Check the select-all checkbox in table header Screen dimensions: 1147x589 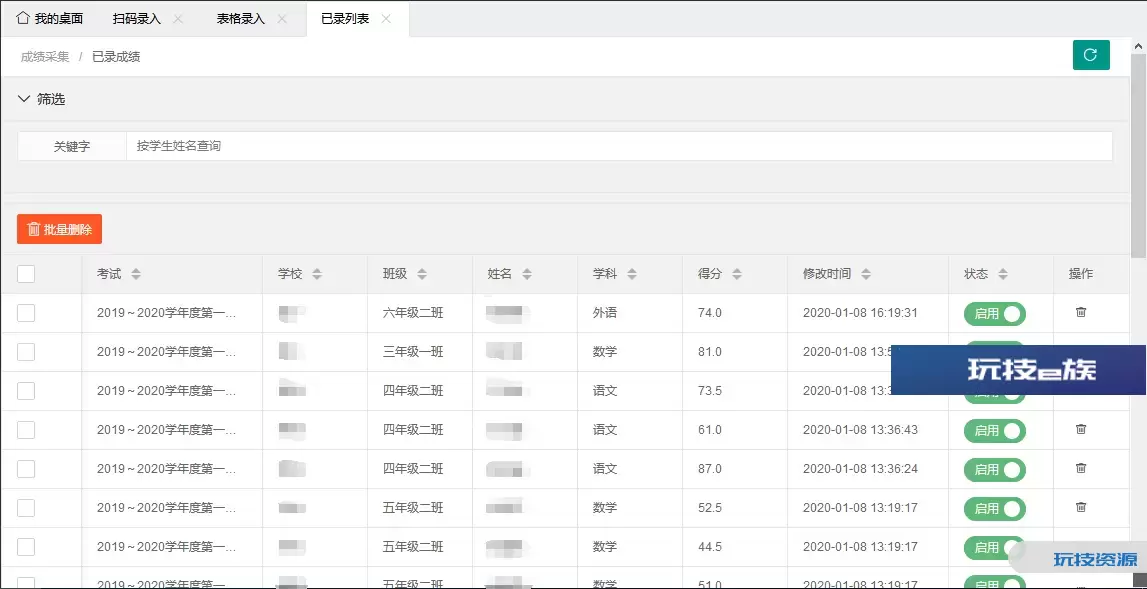click(26, 274)
